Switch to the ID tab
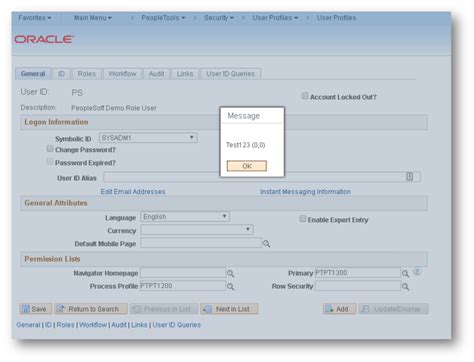The width and height of the screenshot is (474, 362). [61, 74]
